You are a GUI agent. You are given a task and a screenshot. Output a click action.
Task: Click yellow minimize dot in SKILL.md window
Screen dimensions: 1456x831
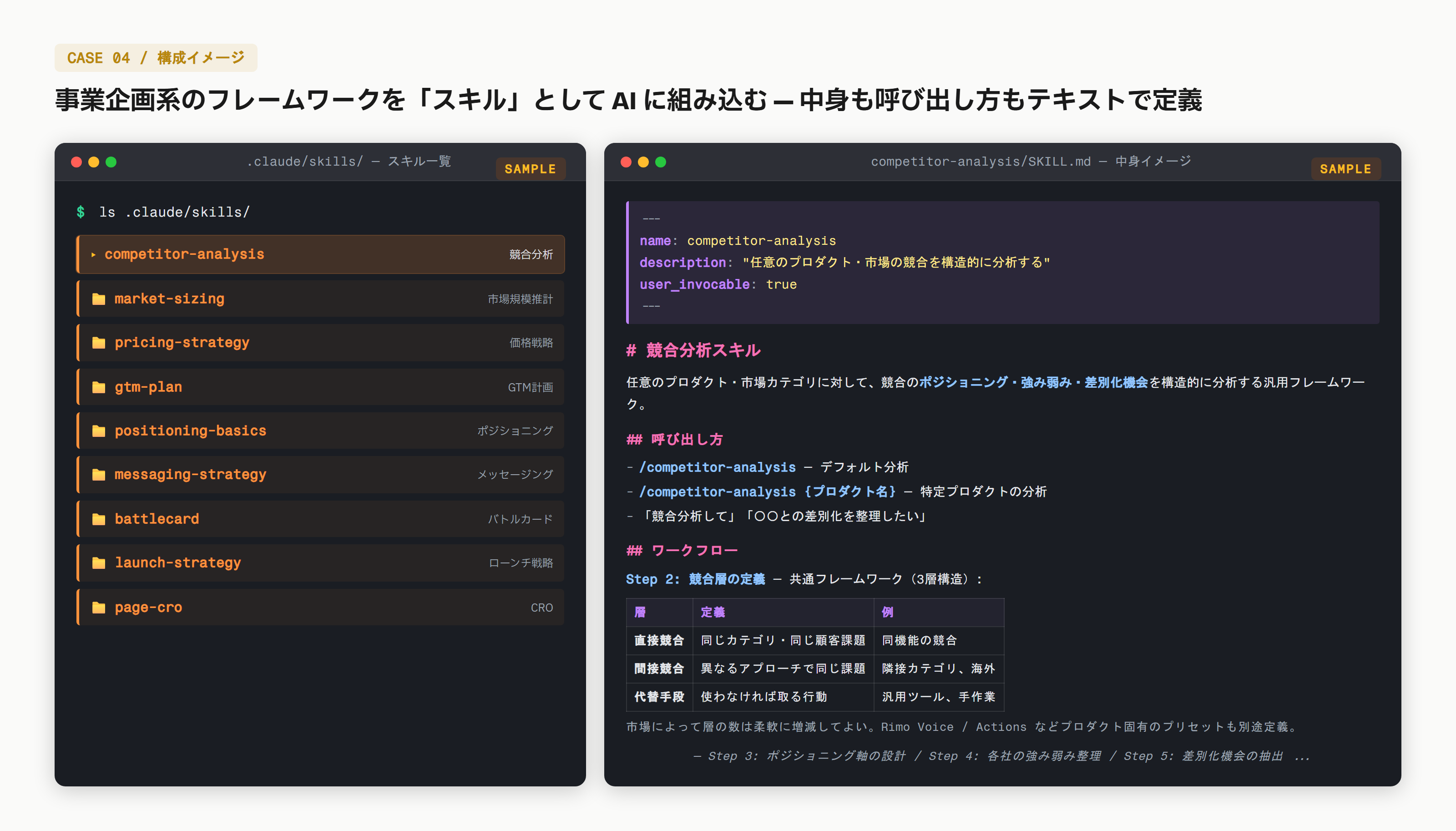tap(643, 162)
